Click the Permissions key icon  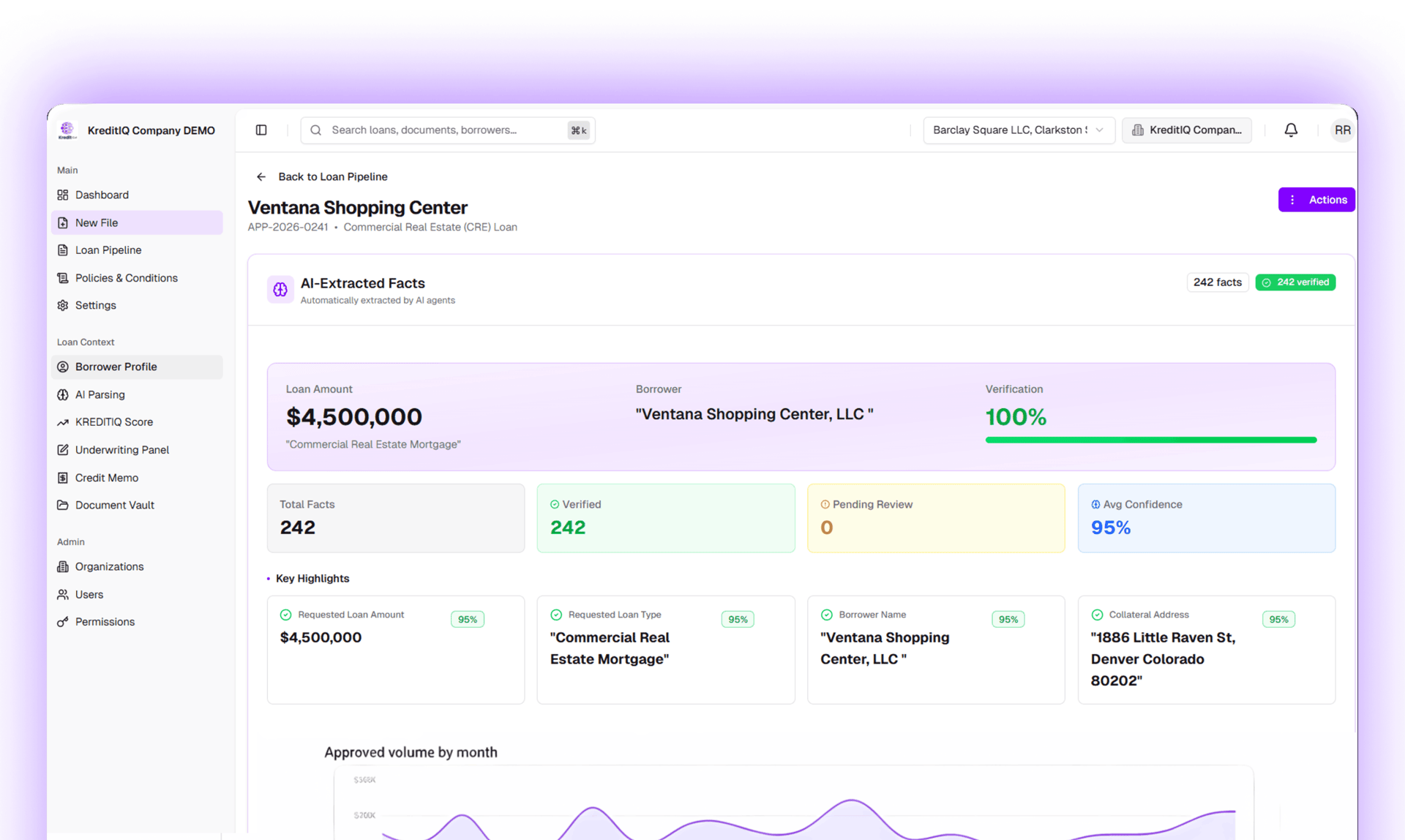[63, 622]
